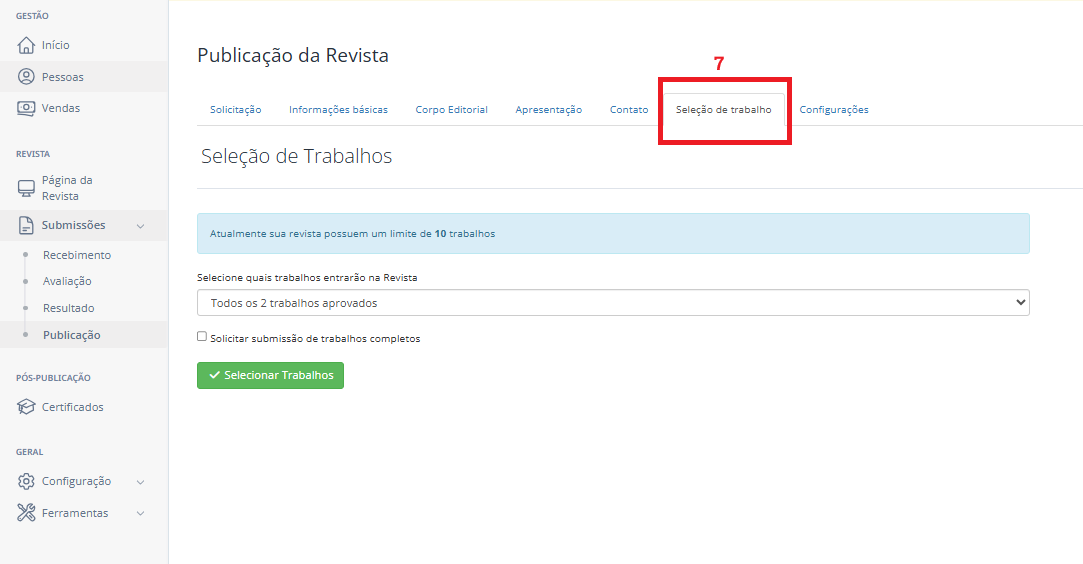Click the Ferramentas tools icon
The image size is (1083, 564).
26,513
